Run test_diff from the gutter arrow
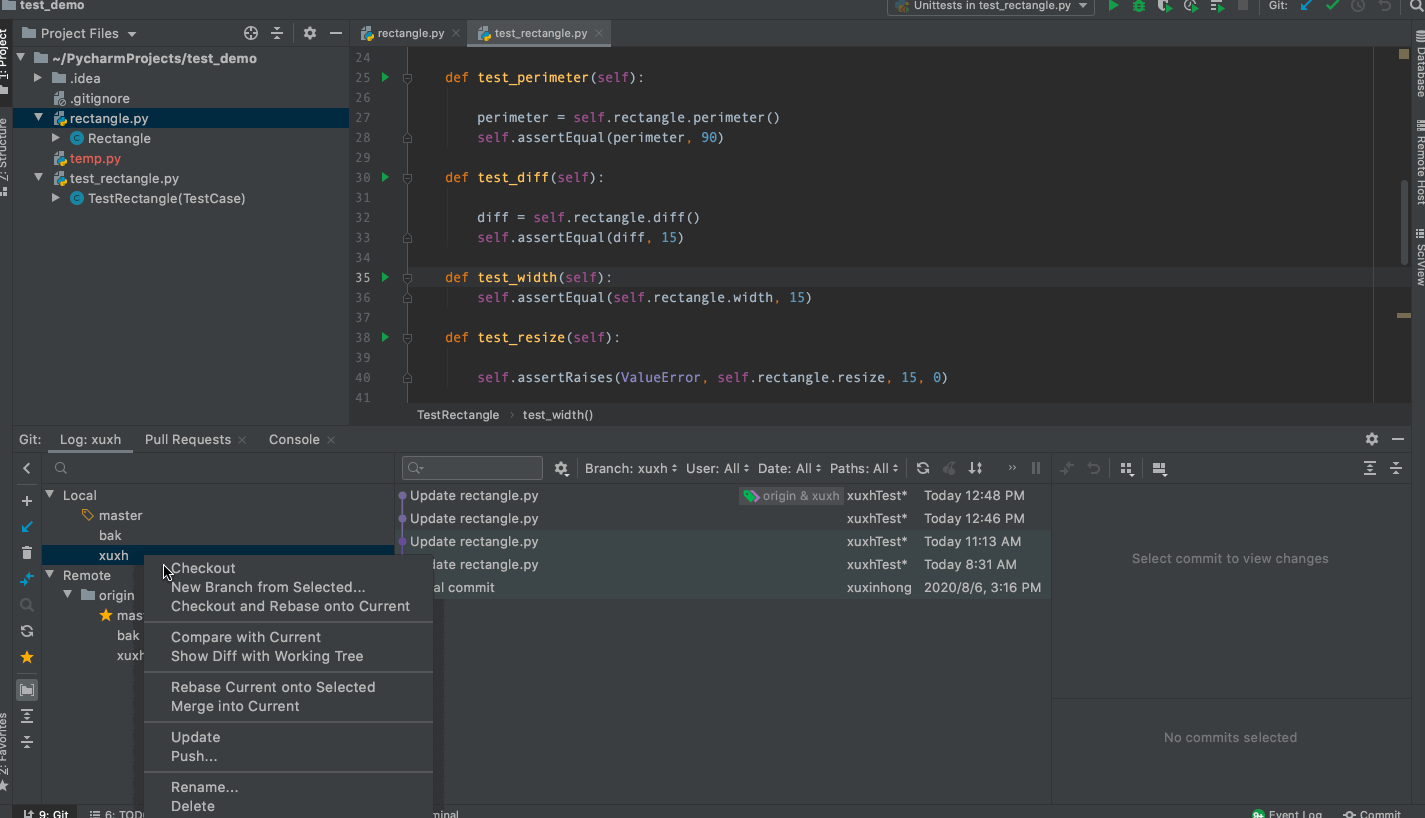 click(385, 177)
